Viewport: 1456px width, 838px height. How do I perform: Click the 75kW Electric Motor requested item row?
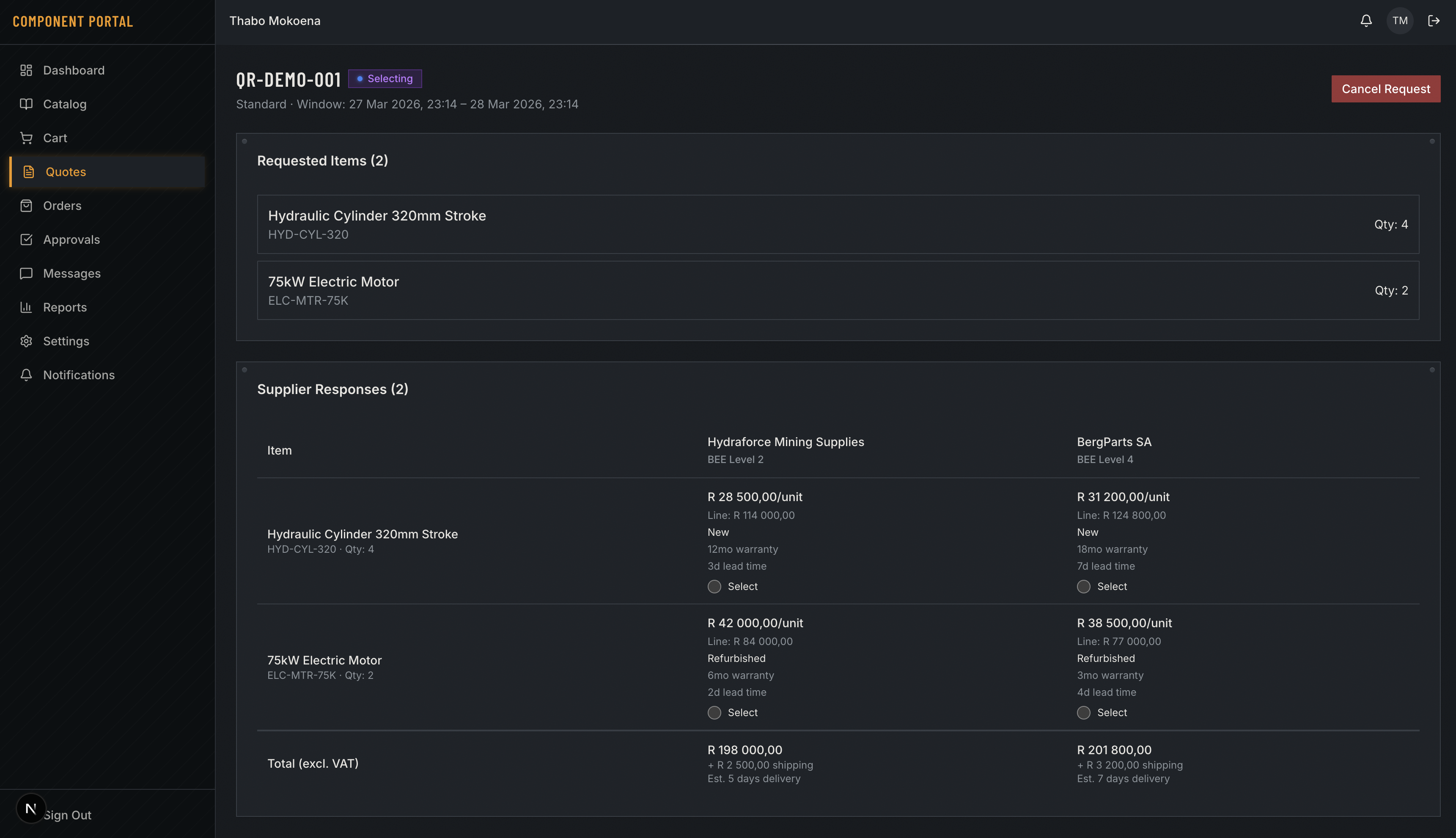[x=838, y=290]
